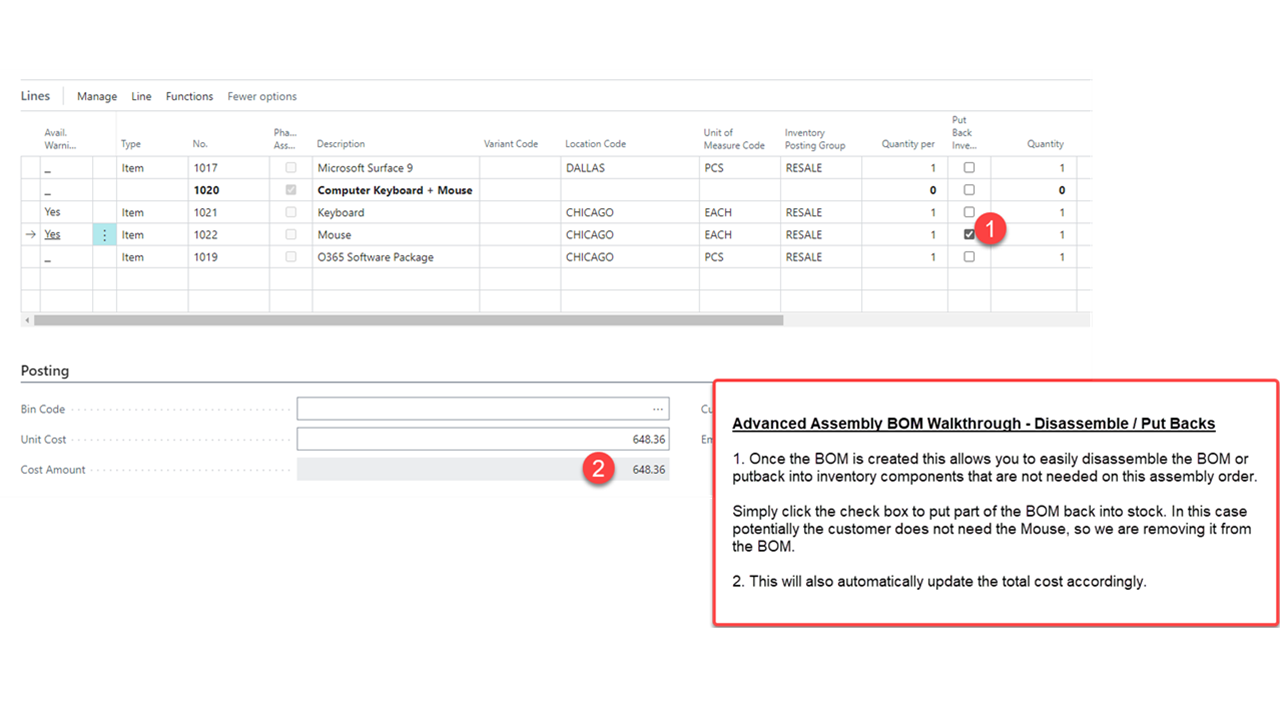Screen dimensions: 1280x720
Task: Click item number 1017 cell
Action: click(228, 168)
